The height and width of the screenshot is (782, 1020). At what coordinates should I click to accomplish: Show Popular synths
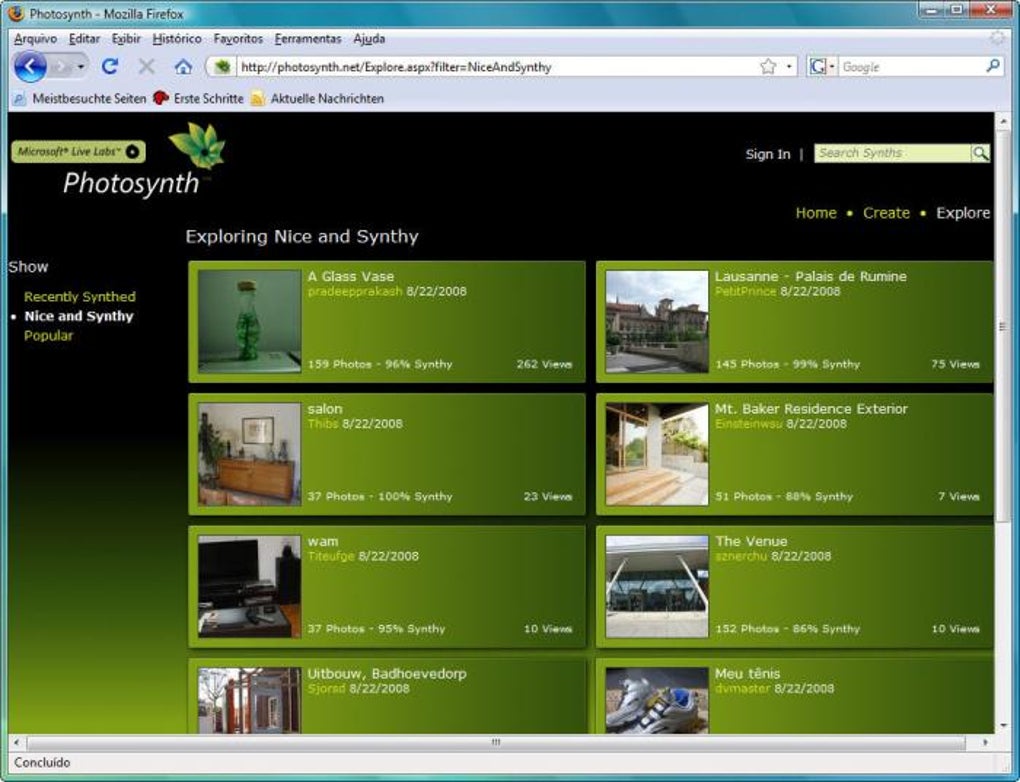coord(48,336)
